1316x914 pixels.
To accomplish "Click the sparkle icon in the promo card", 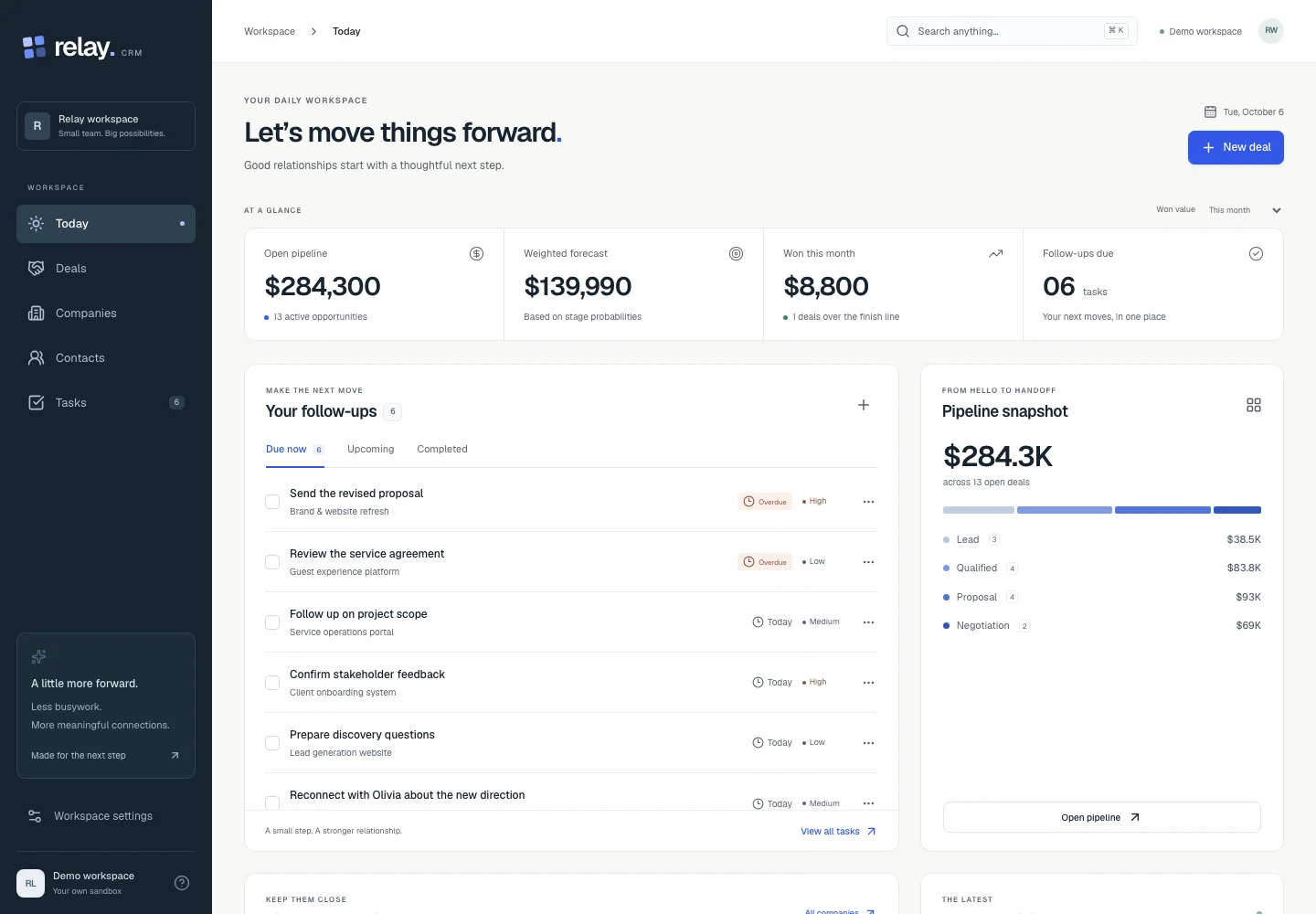I will [x=38, y=656].
